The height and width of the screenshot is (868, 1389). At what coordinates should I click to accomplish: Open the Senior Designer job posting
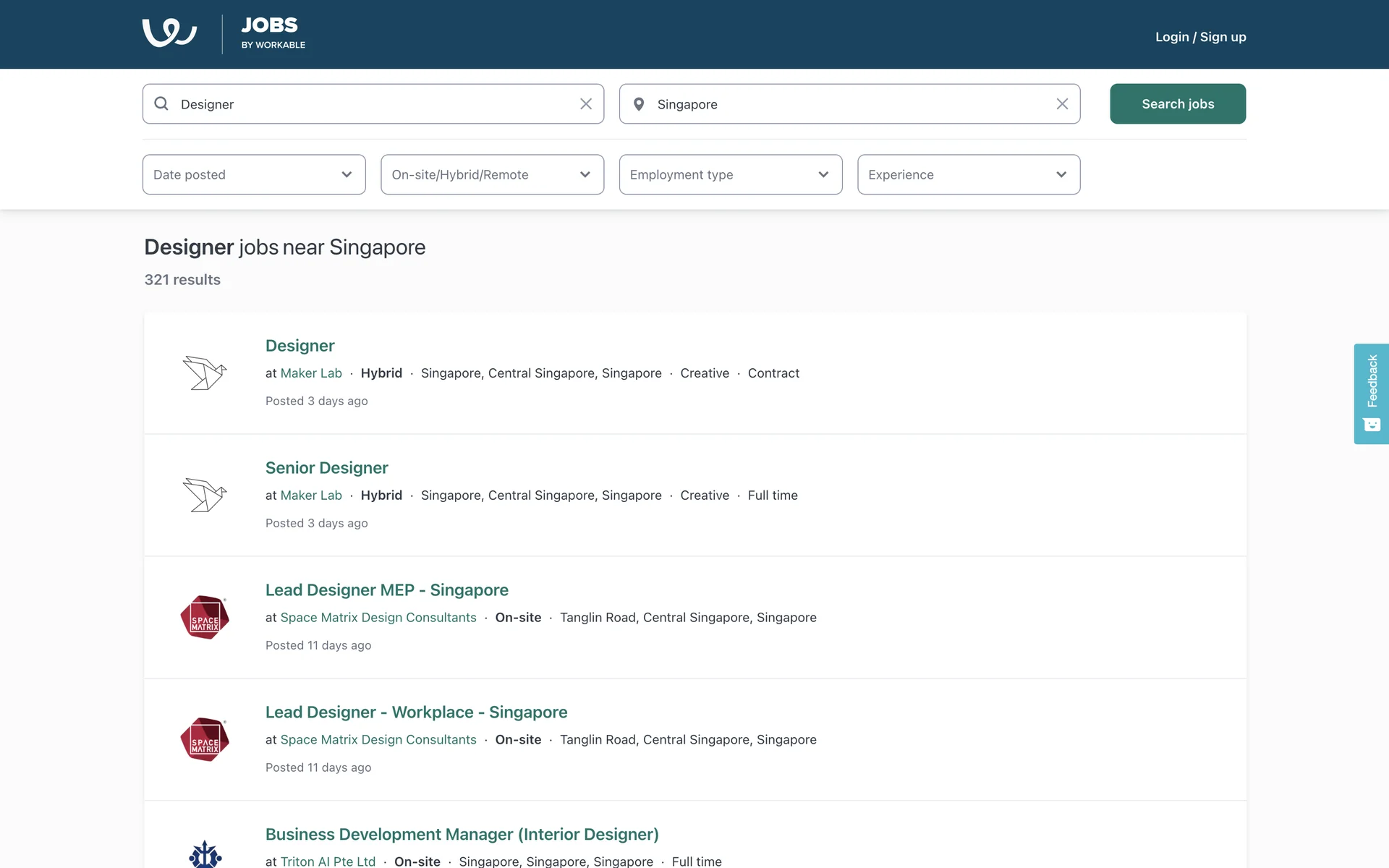click(326, 468)
